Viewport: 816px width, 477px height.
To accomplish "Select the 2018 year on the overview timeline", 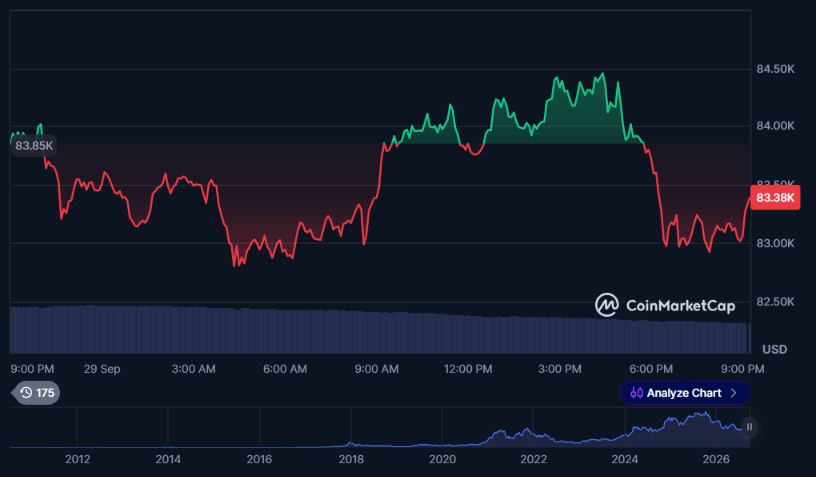I will pyautogui.click(x=351, y=459).
